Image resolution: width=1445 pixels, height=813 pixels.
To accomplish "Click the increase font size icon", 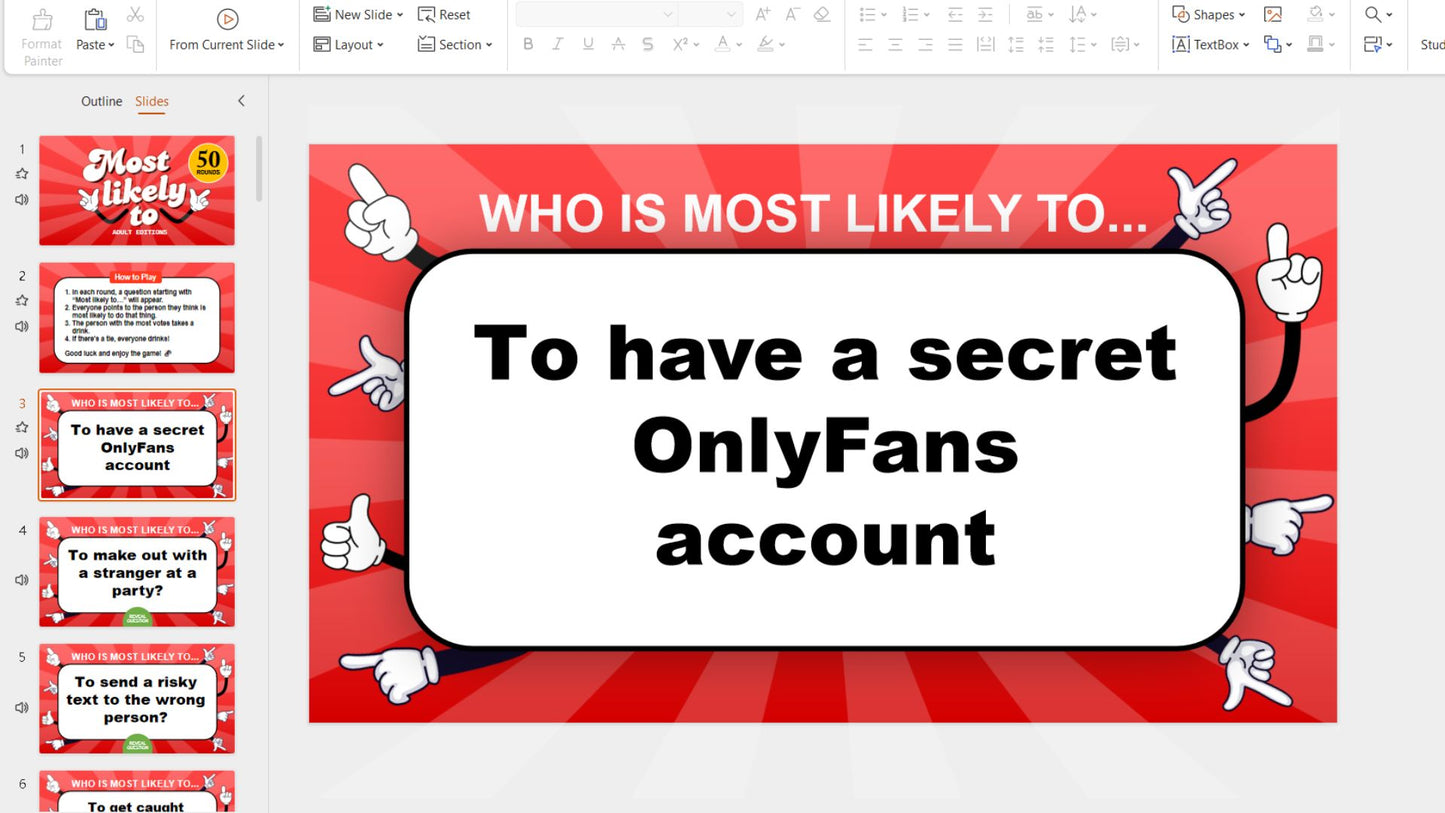I will point(761,14).
